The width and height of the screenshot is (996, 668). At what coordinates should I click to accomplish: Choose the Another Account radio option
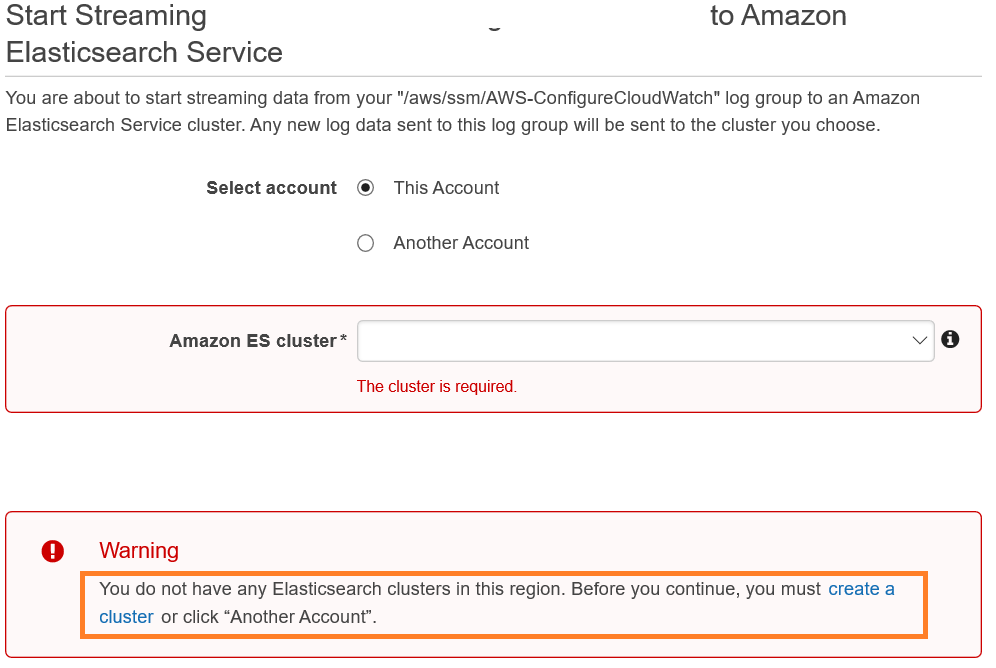point(366,243)
